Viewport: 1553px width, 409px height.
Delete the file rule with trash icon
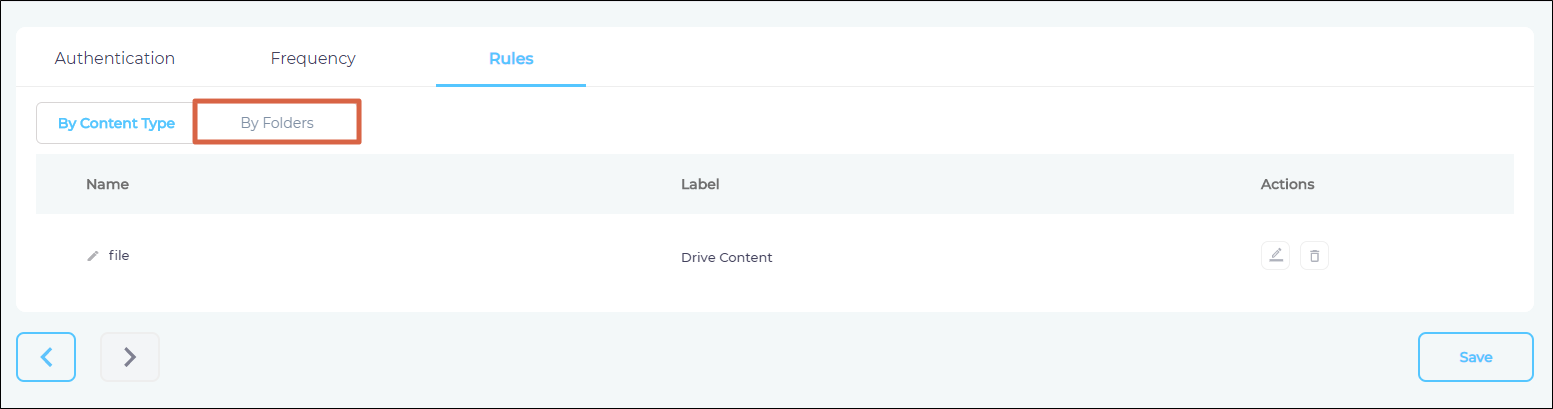pos(1314,256)
